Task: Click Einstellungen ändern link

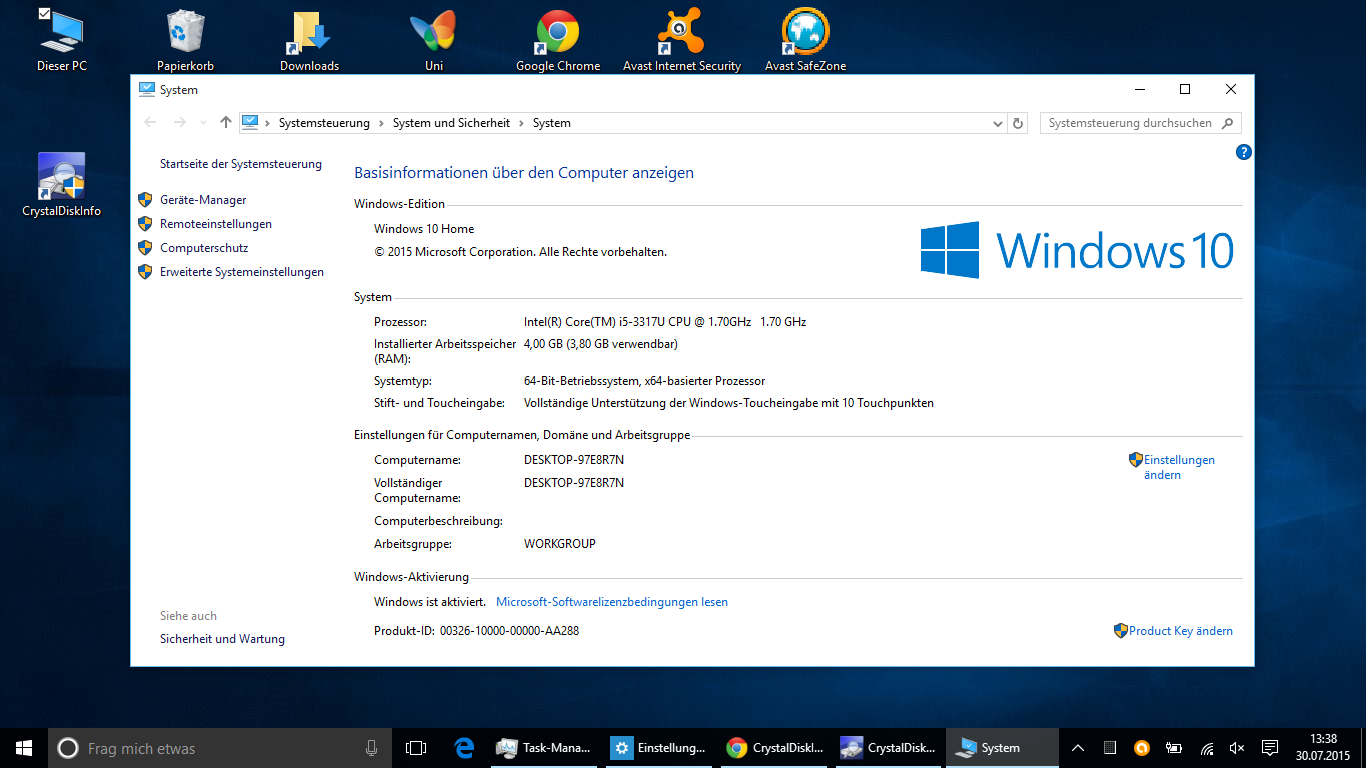Action: tap(1179, 467)
